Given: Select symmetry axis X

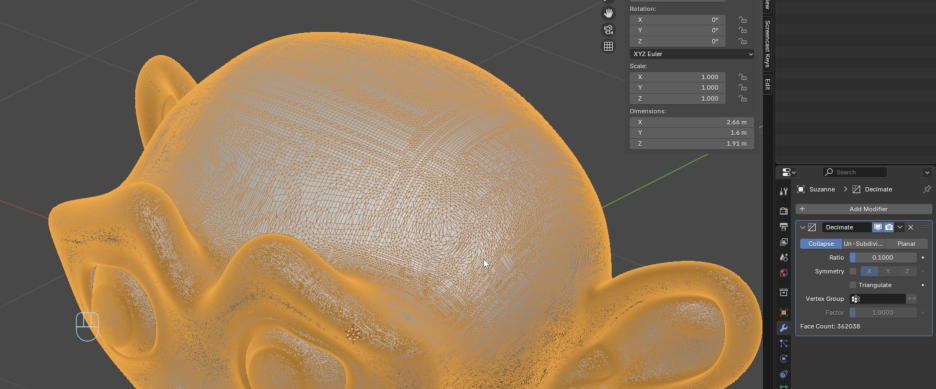Looking at the screenshot, I should pyautogui.click(x=869, y=271).
